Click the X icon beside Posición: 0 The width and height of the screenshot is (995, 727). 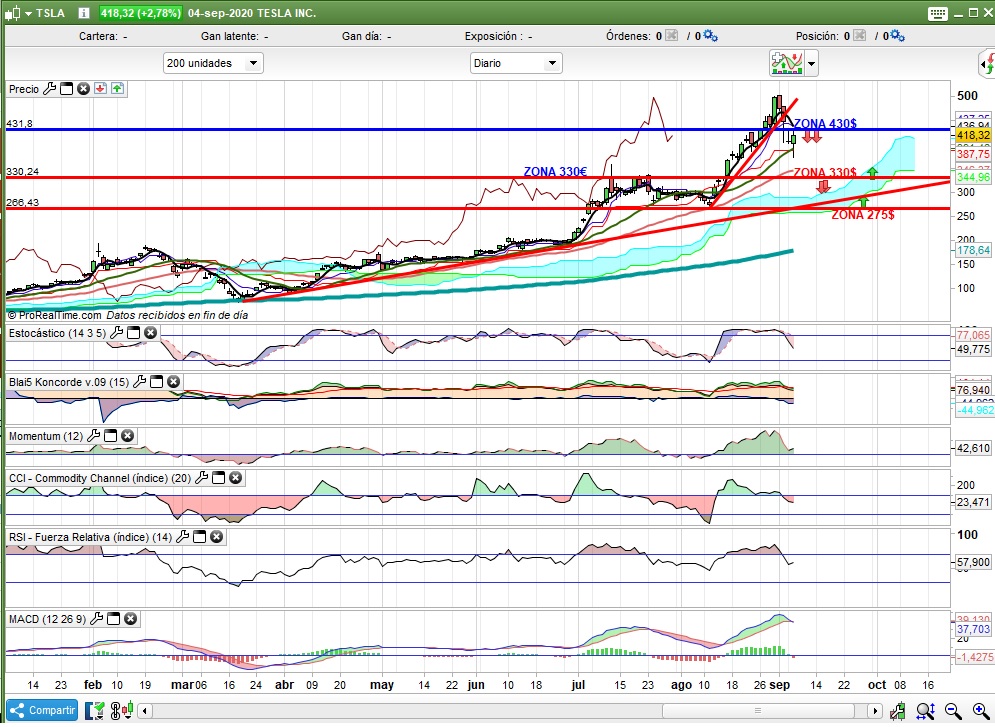click(859, 36)
